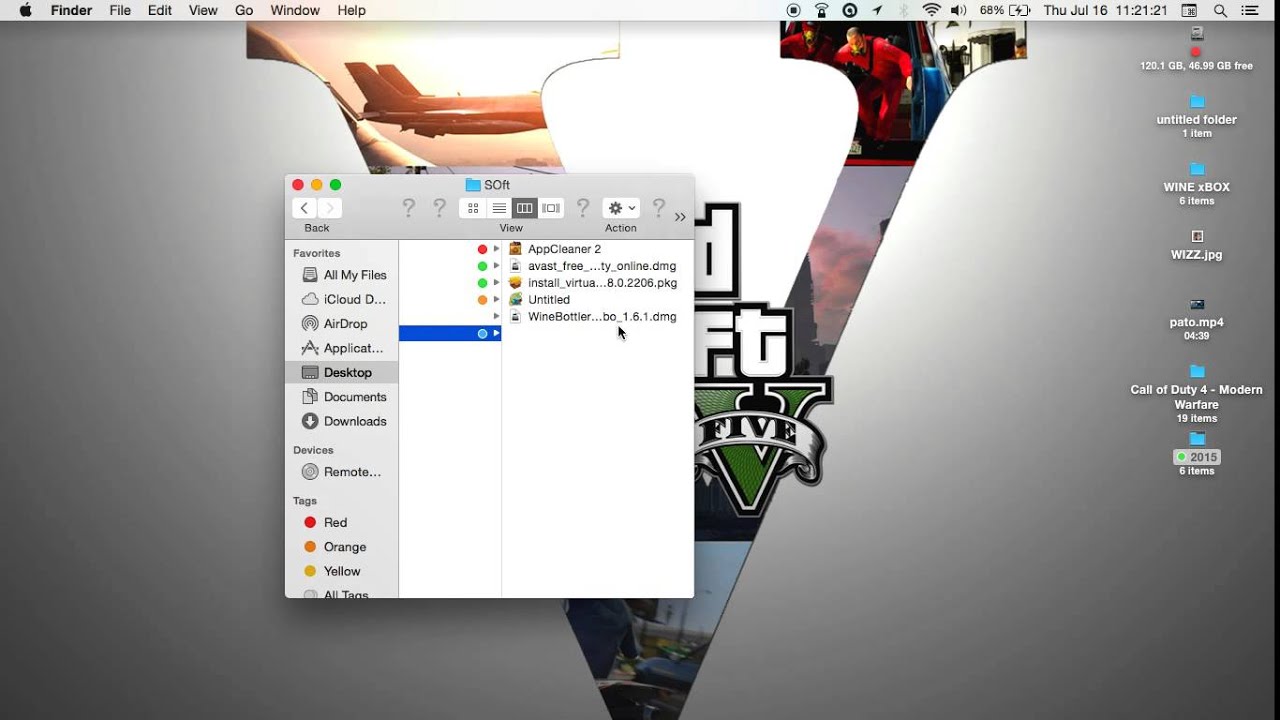Open the Edit menu
The width and height of the screenshot is (1280, 720).
(x=160, y=10)
